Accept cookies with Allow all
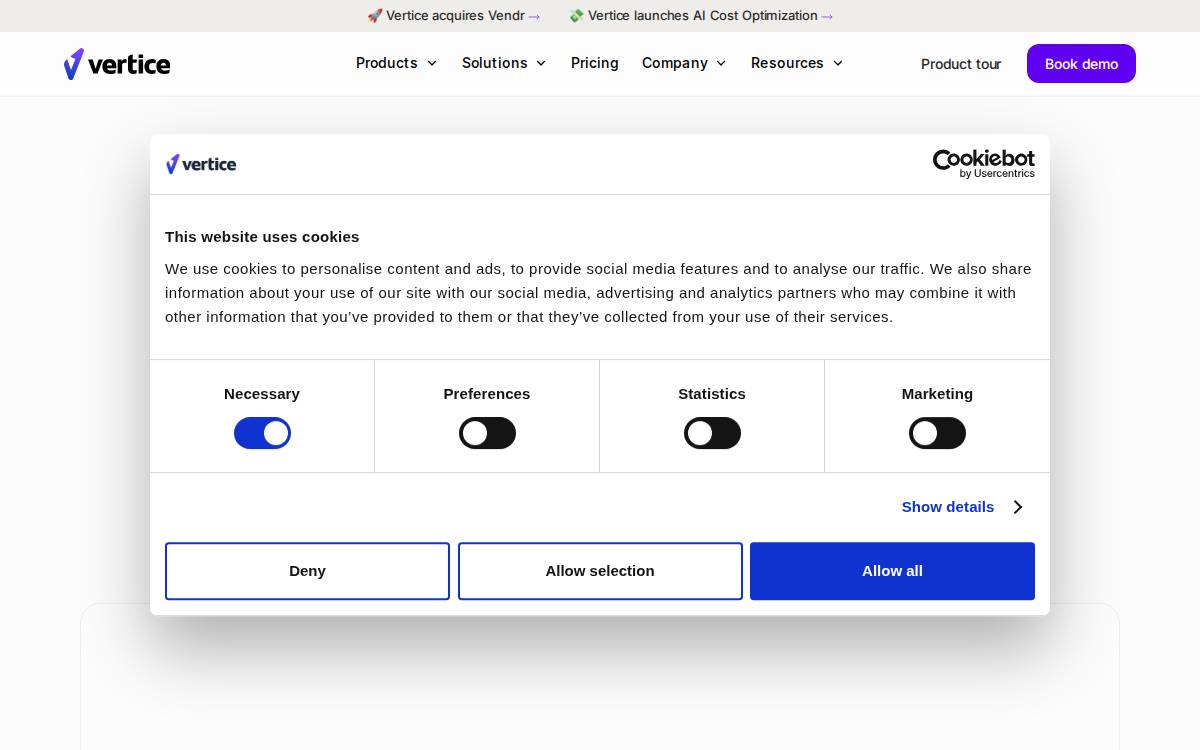This screenshot has height=750, width=1200. click(892, 571)
